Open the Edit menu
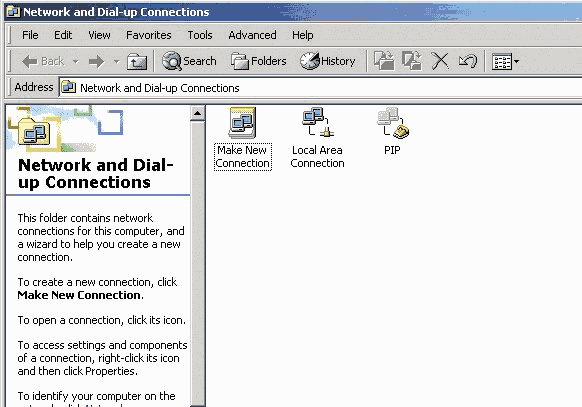Screen dimensions: 582x407 click(63, 35)
